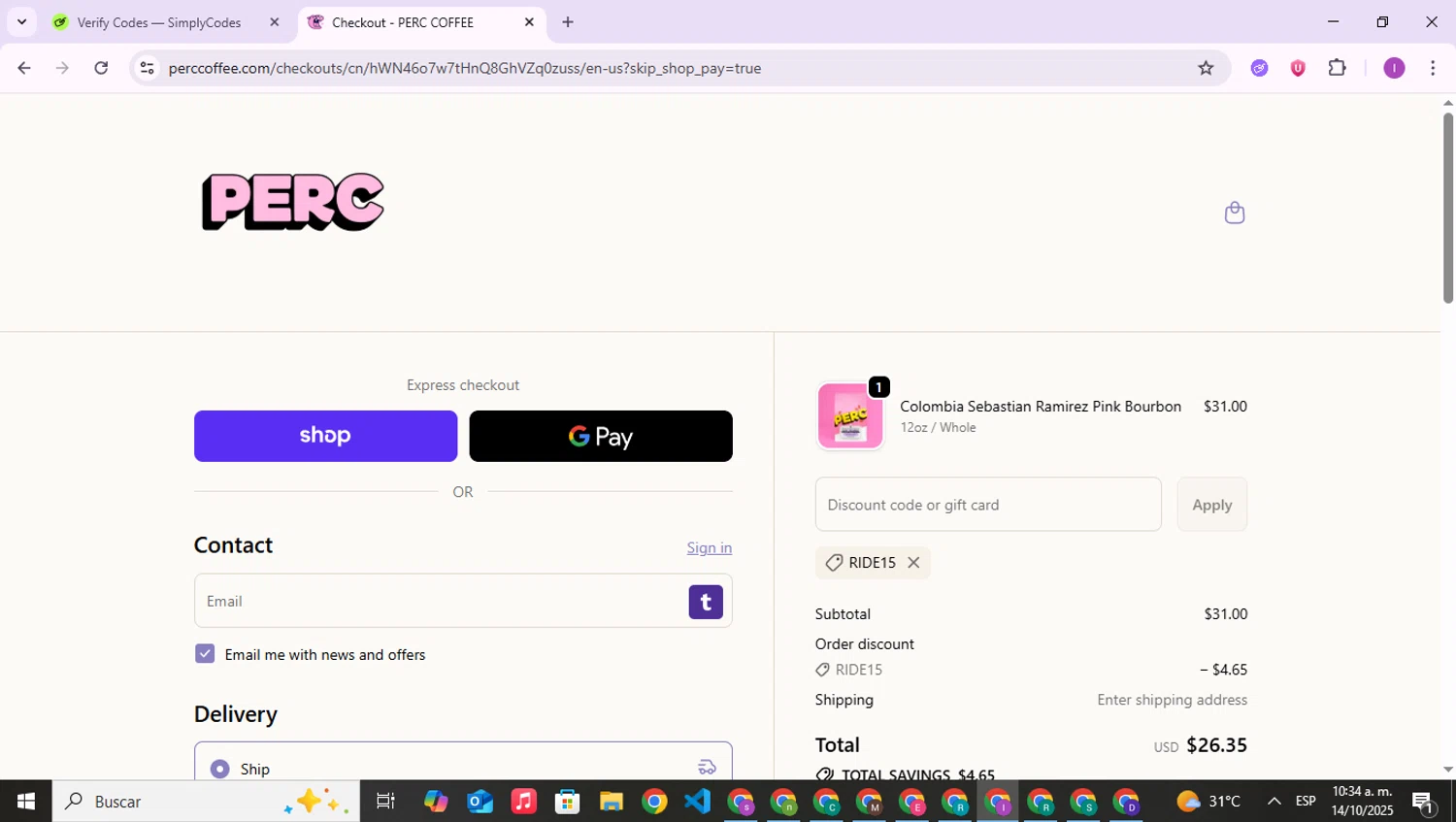Open the red shield extension icon
1456x822 pixels.
(x=1298, y=68)
